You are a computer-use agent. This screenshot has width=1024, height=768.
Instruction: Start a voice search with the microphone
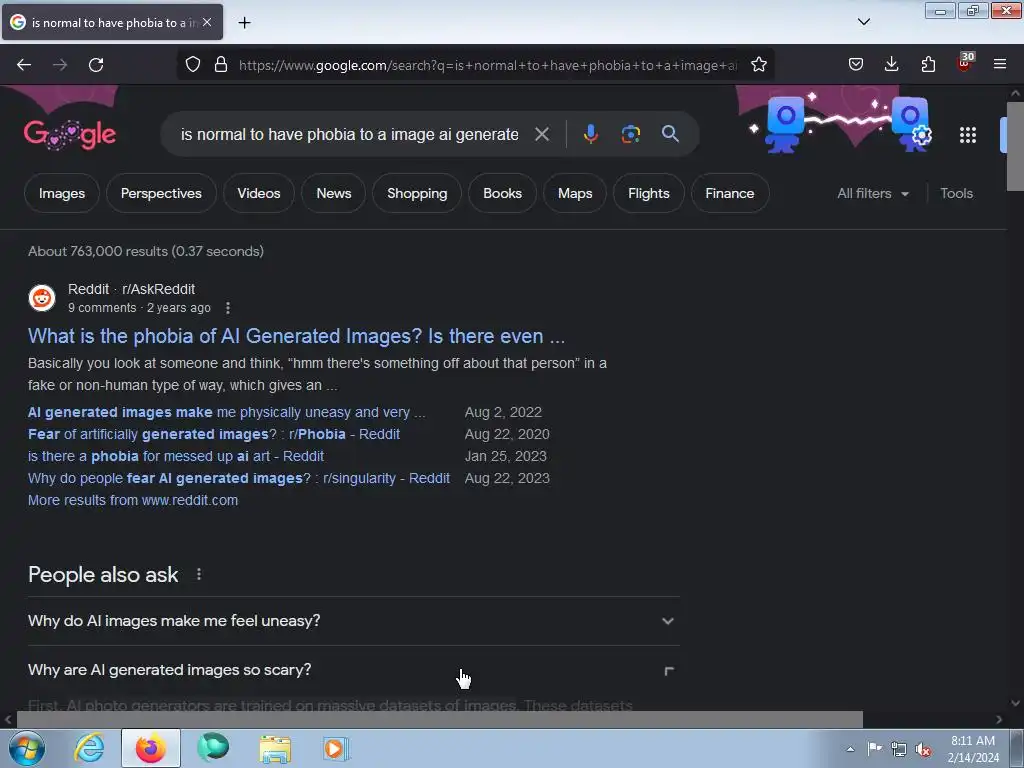coord(590,134)
